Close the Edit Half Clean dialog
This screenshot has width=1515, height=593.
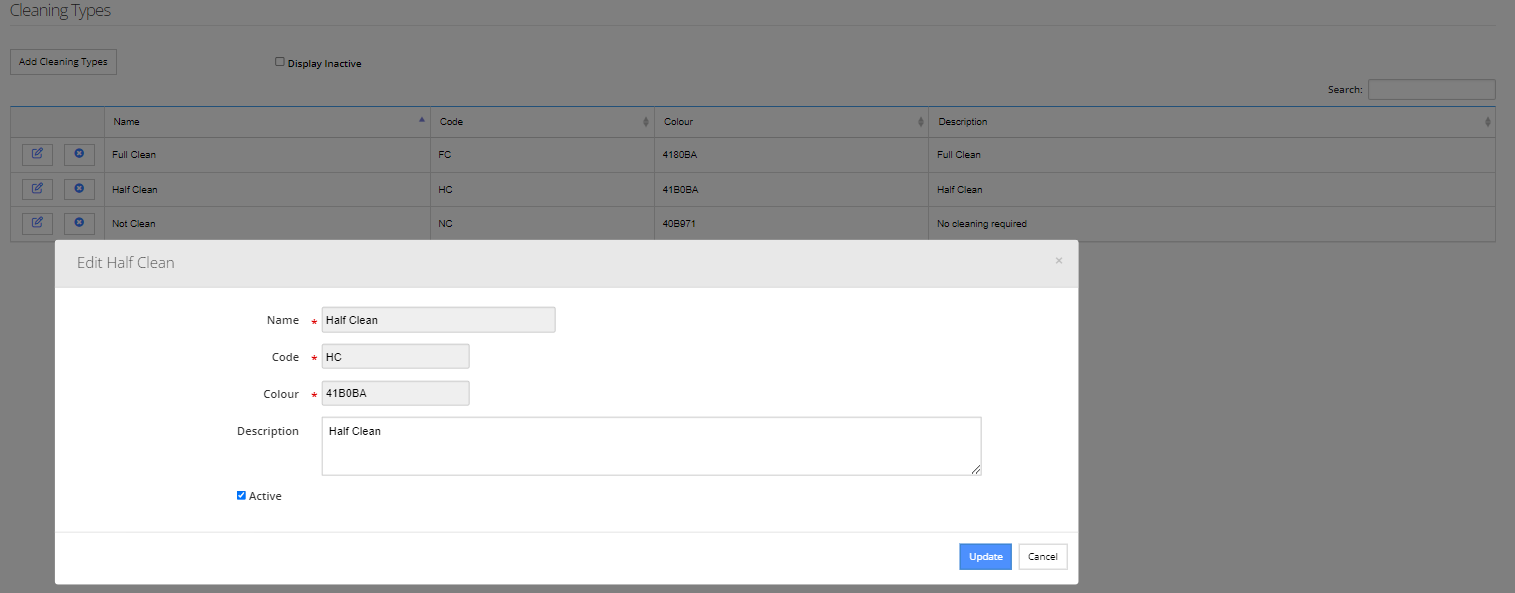point(1059,261)
